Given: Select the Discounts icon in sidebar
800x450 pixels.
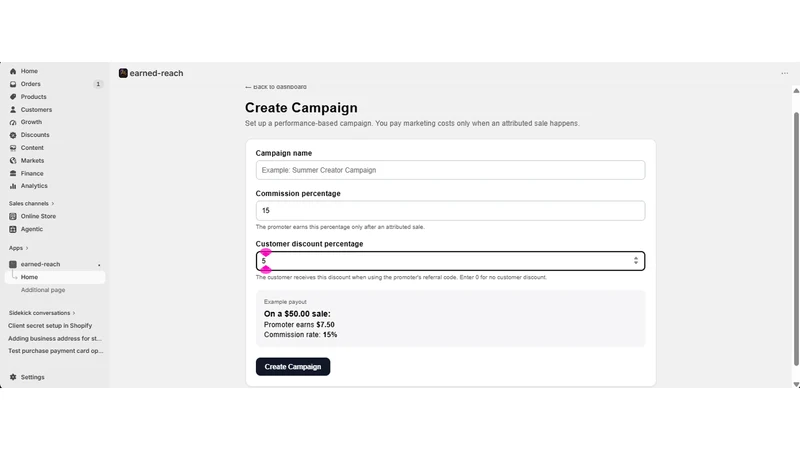Looking at the screenshot, I should (x=13, y=135).
